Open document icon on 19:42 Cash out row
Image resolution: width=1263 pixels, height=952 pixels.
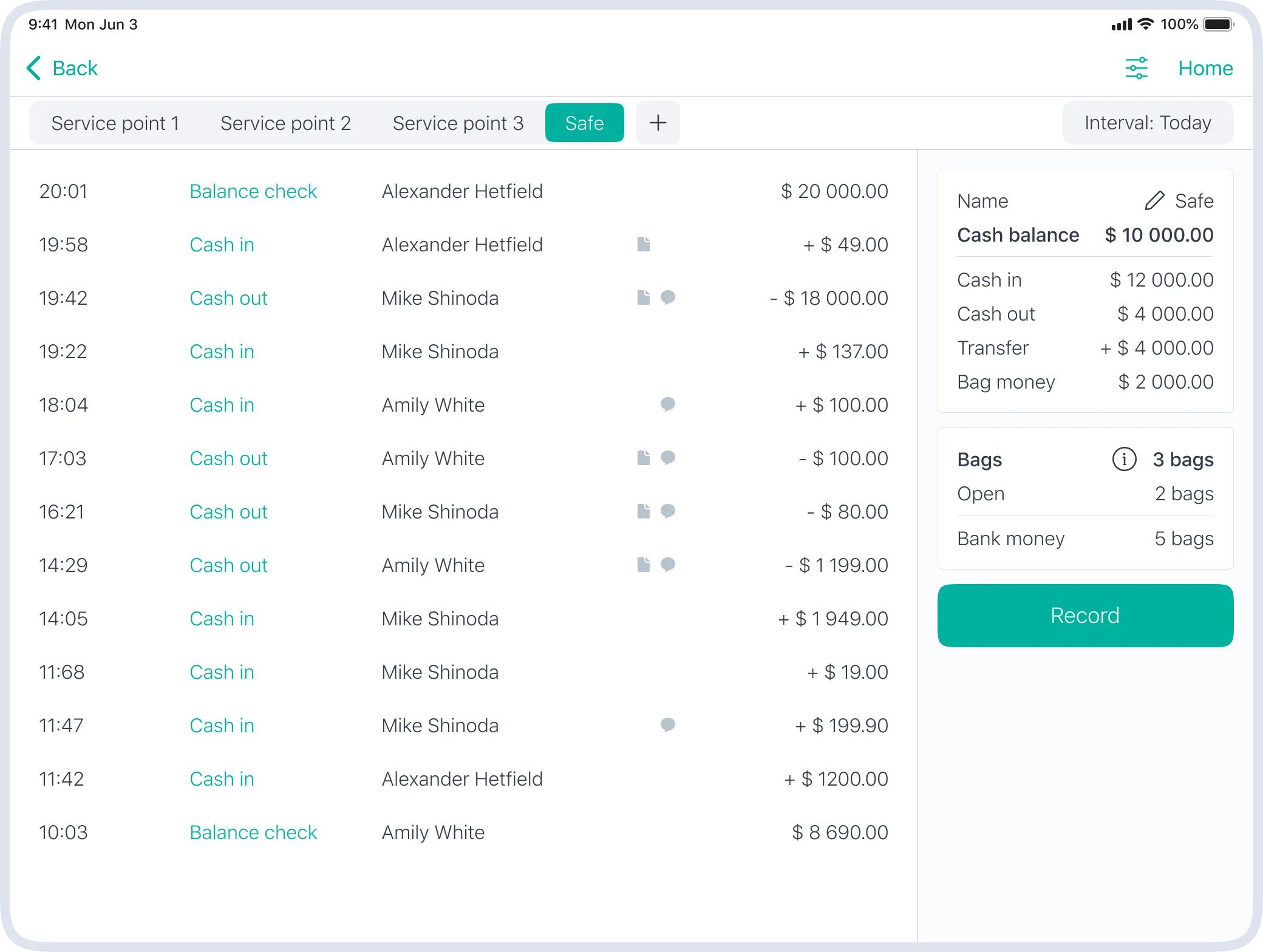coord(644,297)
